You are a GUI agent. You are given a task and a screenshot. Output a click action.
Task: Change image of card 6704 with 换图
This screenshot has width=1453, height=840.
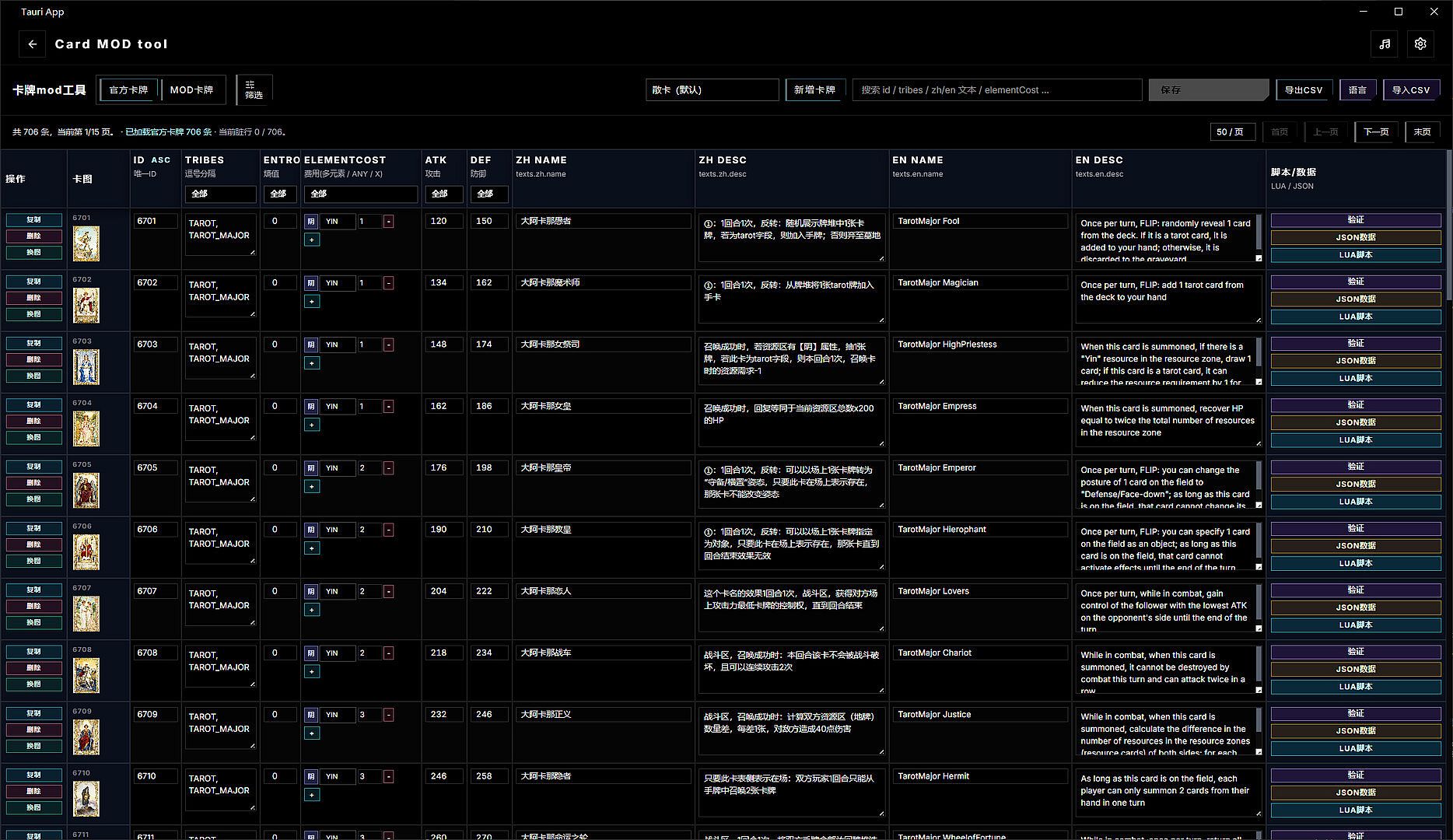coord(33,438)
